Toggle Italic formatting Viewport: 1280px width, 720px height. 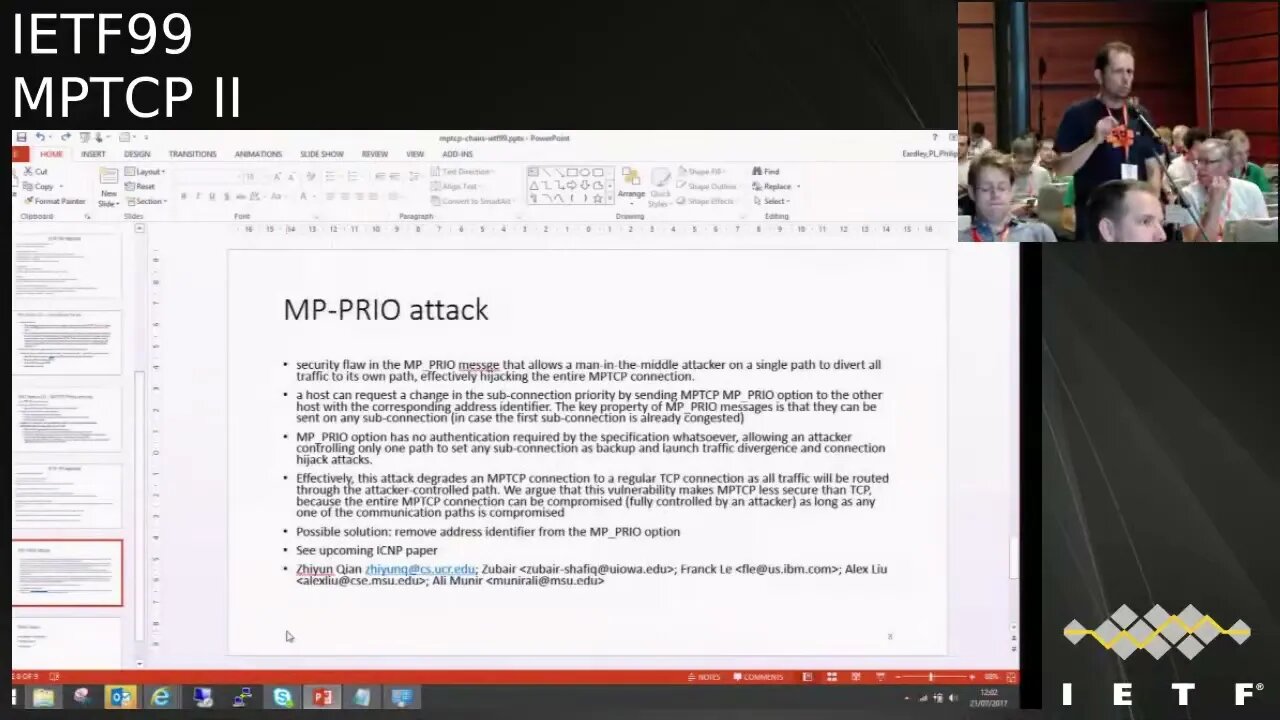198,196
